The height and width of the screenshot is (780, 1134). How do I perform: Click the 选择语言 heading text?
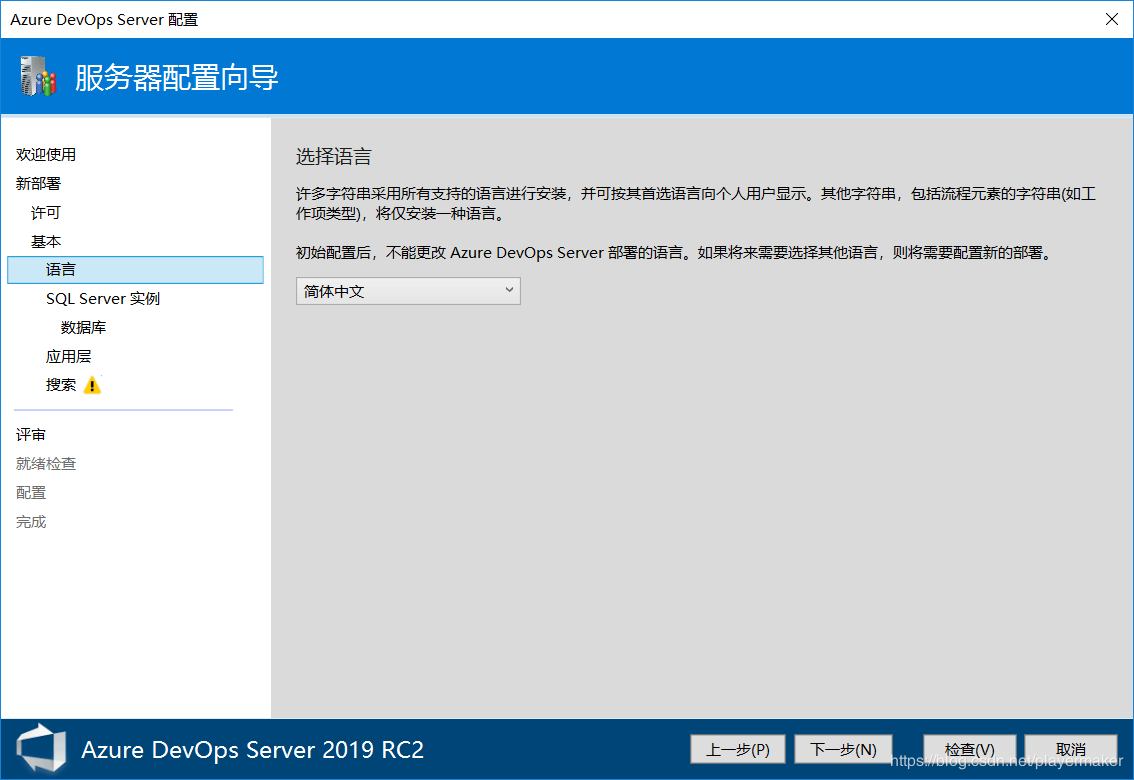(333, 157)
